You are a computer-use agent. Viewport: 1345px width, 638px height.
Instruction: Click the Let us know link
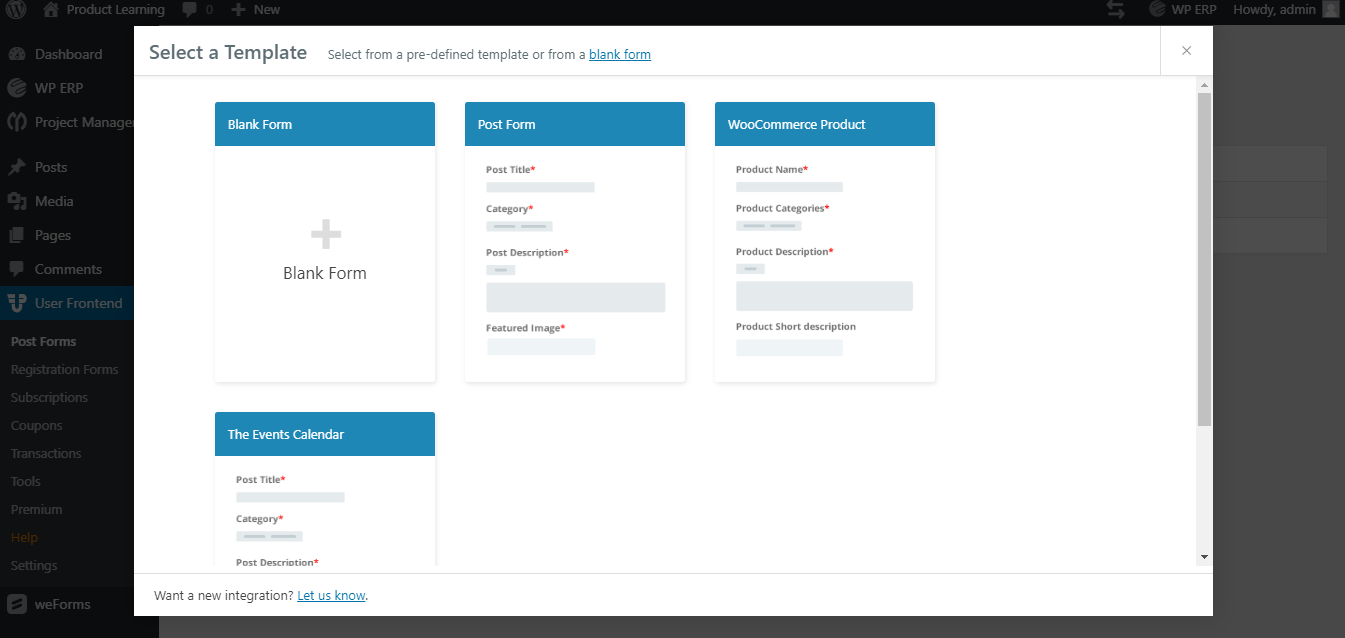click(331, 595)
